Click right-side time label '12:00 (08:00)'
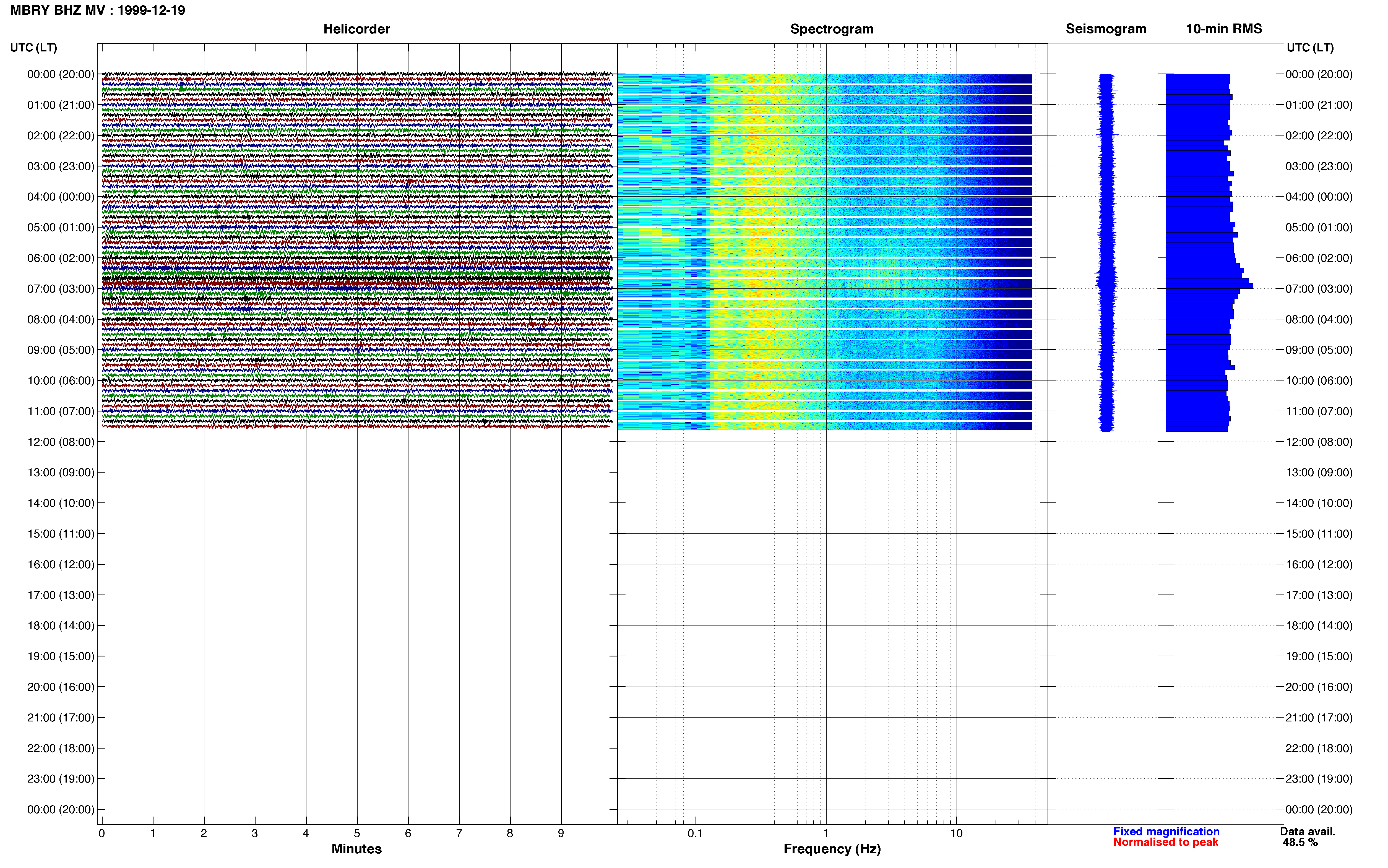This screenshot has height=868, width=1388. pyautogui.click(x=1319, y=442)
